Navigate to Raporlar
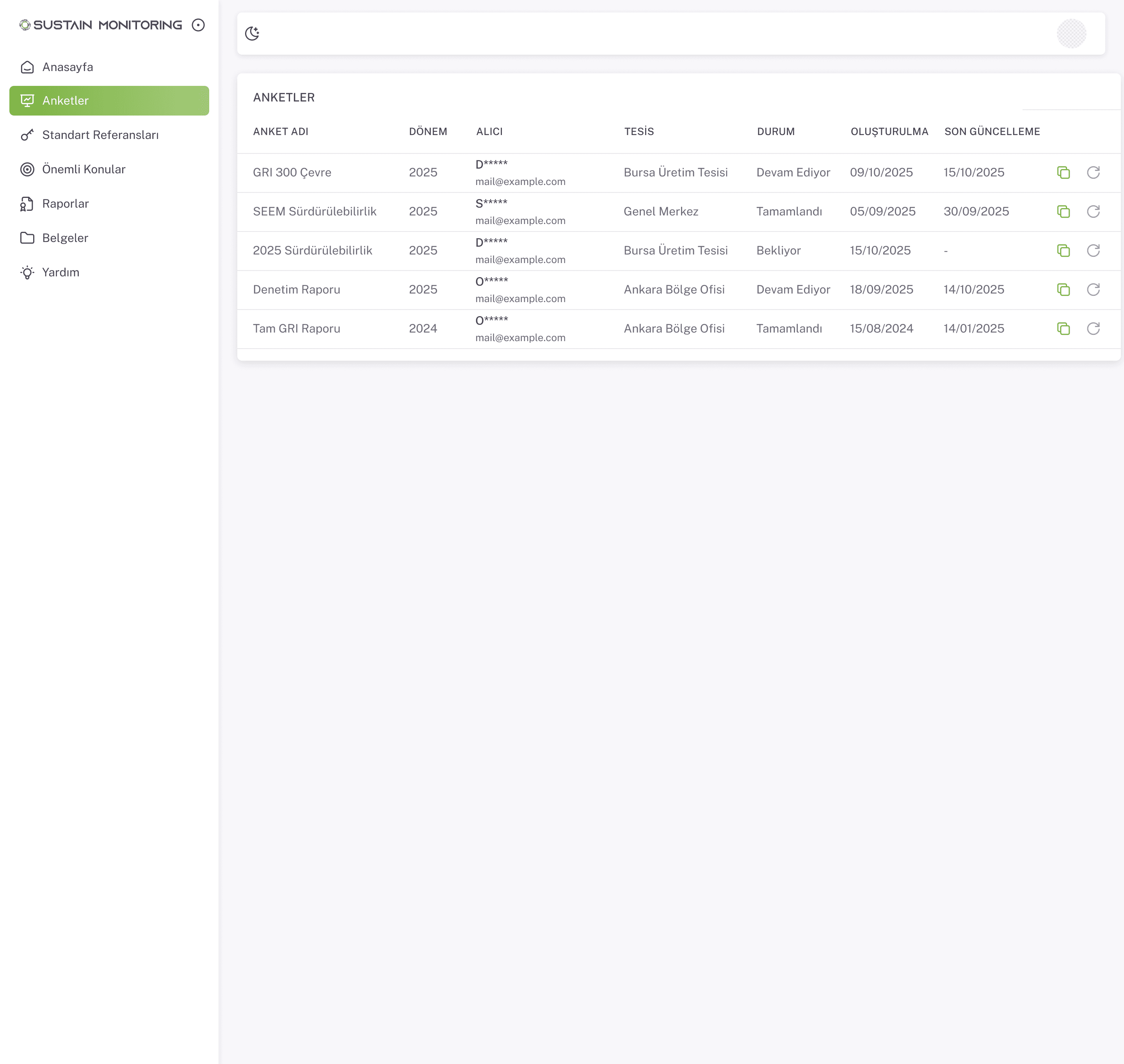This screenshot has height=1064, width=1124. pos(65,204)
